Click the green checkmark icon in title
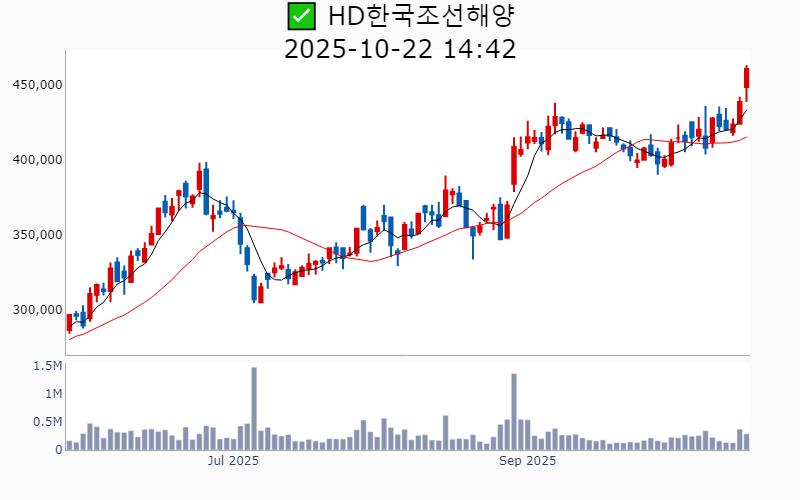Viewport: 800px width, 500px height. tap(299, 16)
